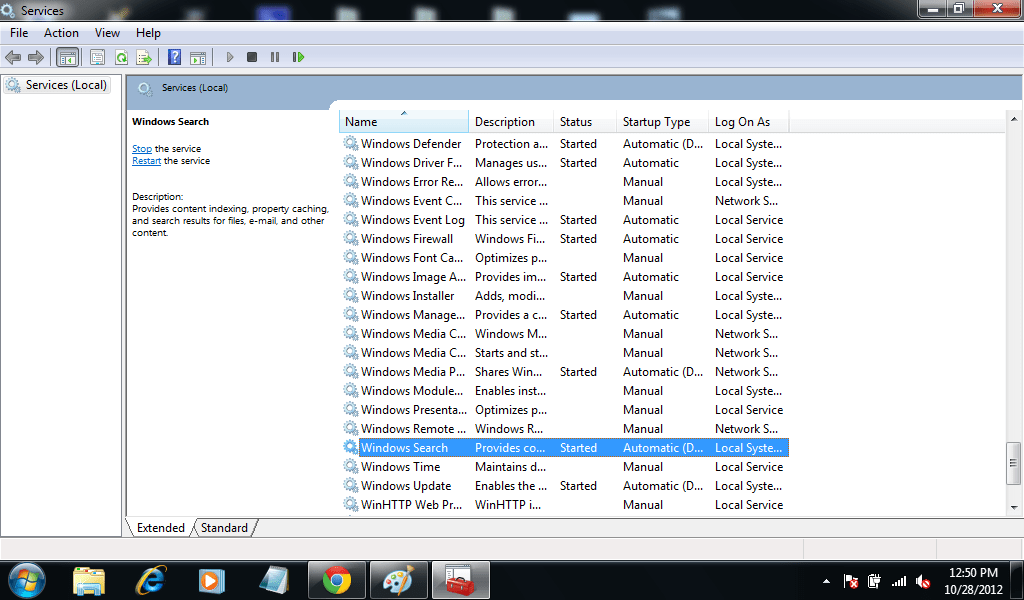Click the vertical scrollbar thumb in services list
This screenshot has width=1024, height=600.
tap(1014, 463)
